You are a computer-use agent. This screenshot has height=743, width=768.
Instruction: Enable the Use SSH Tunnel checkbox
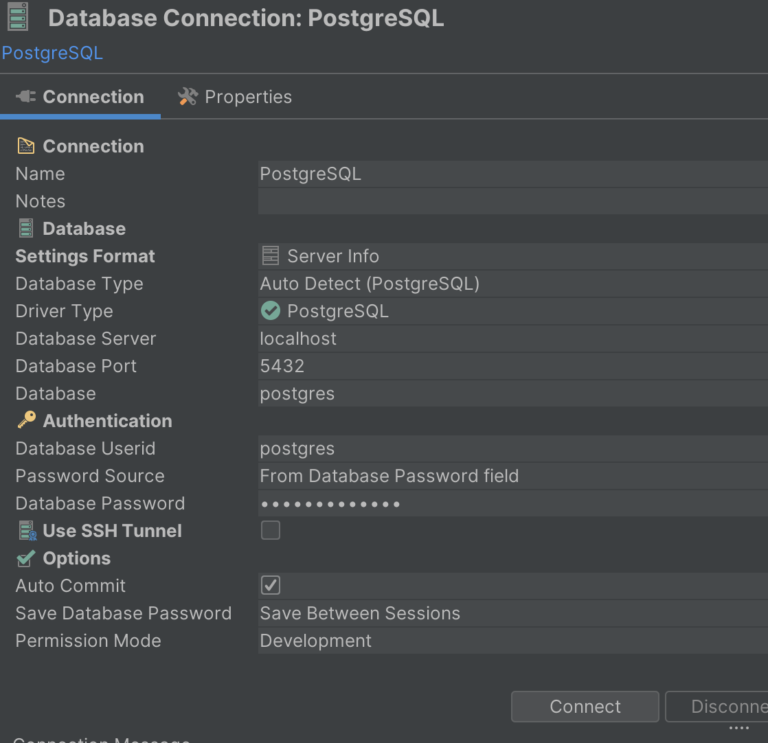point(271,531)
